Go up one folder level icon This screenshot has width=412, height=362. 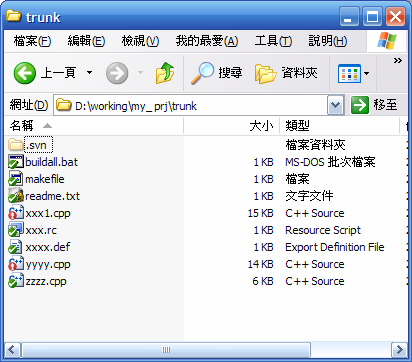pyautogui.click(x=165, y=72)
